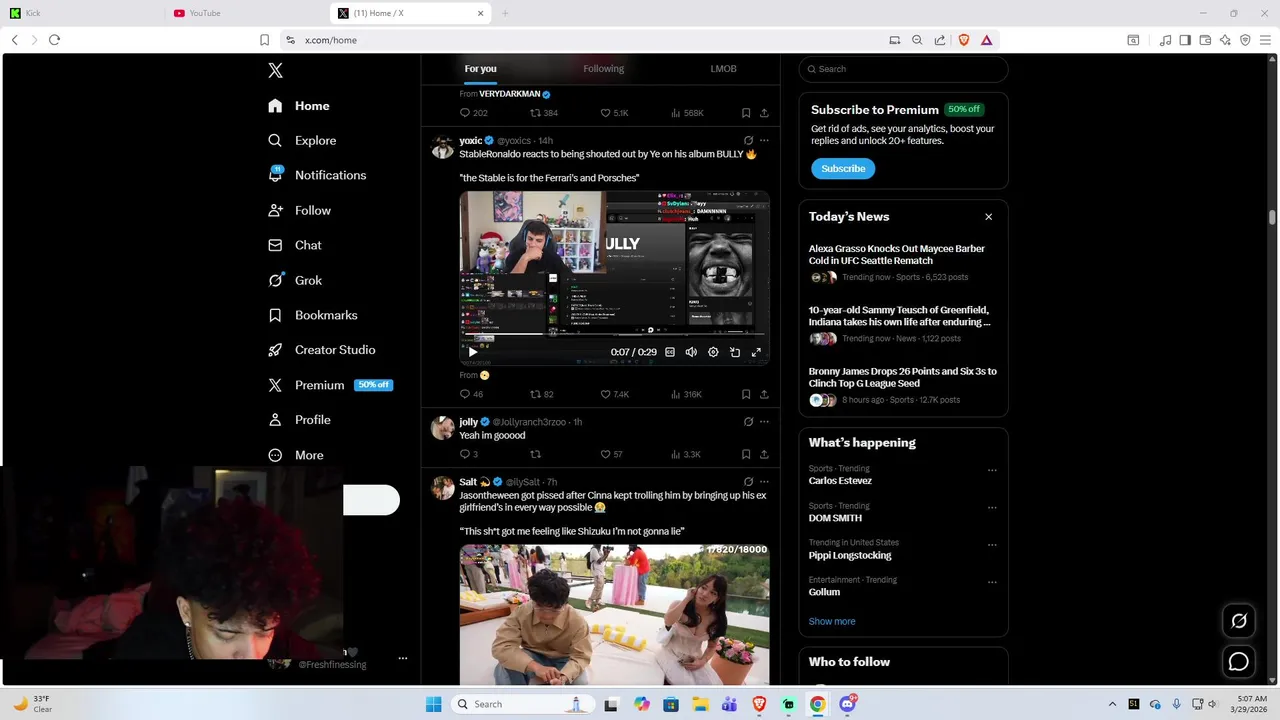
Task: Like the yoxic post
Action: point(614,394)
